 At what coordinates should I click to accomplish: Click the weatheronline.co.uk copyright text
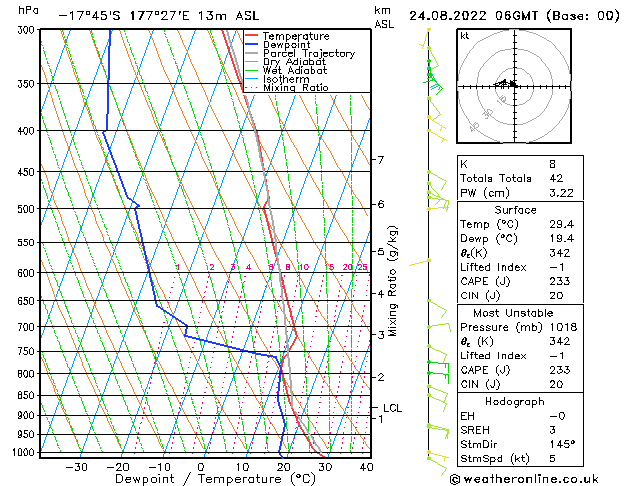point(524,479)
